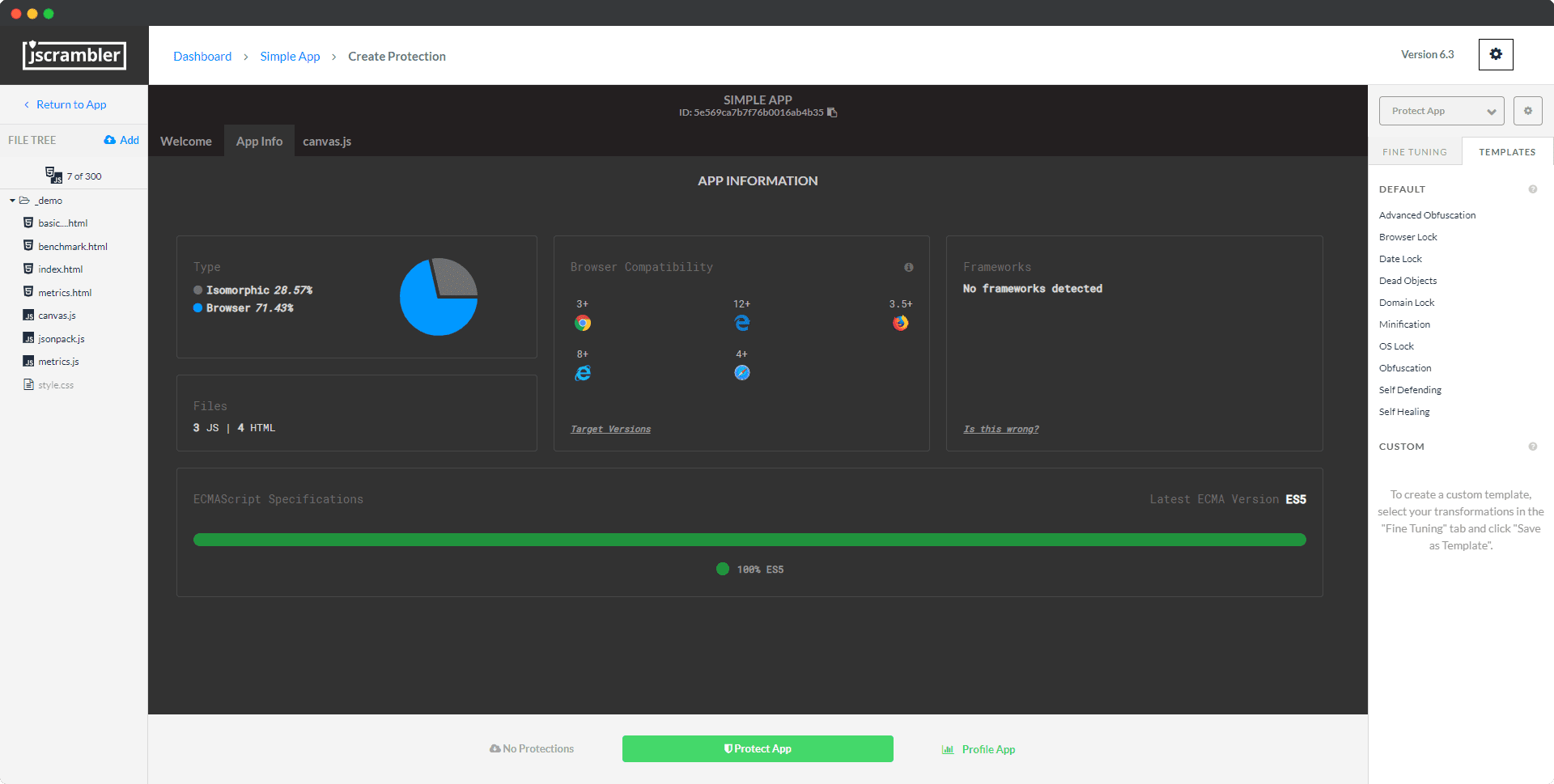This screenshot has height=784, width=1554.
Task: Open benchmark.html in the file tree
Action: pos(73,247)
